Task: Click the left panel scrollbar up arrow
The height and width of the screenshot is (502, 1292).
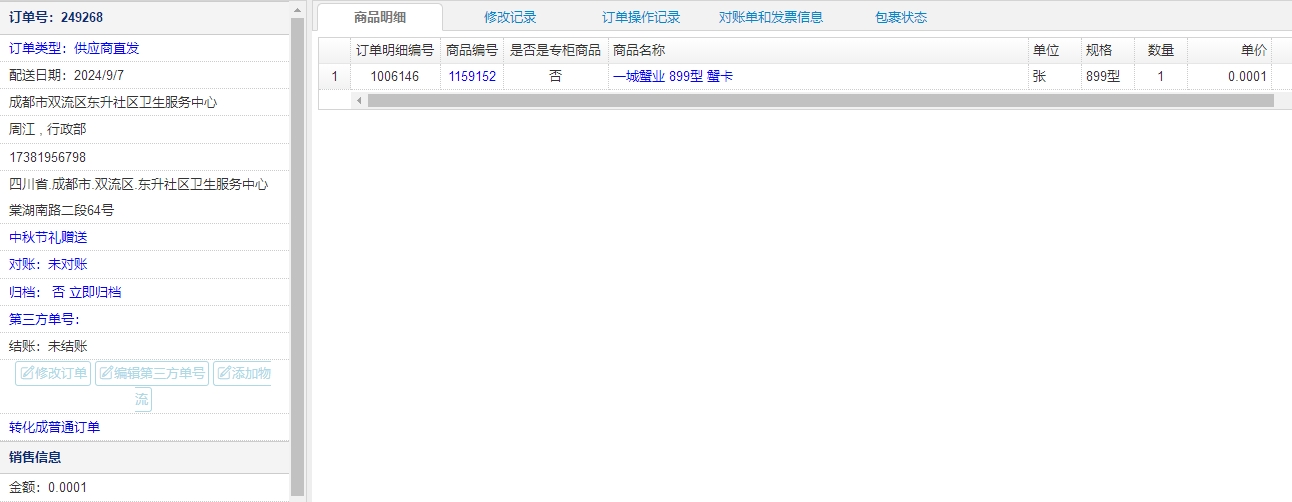Action: [x=297, y=9]
